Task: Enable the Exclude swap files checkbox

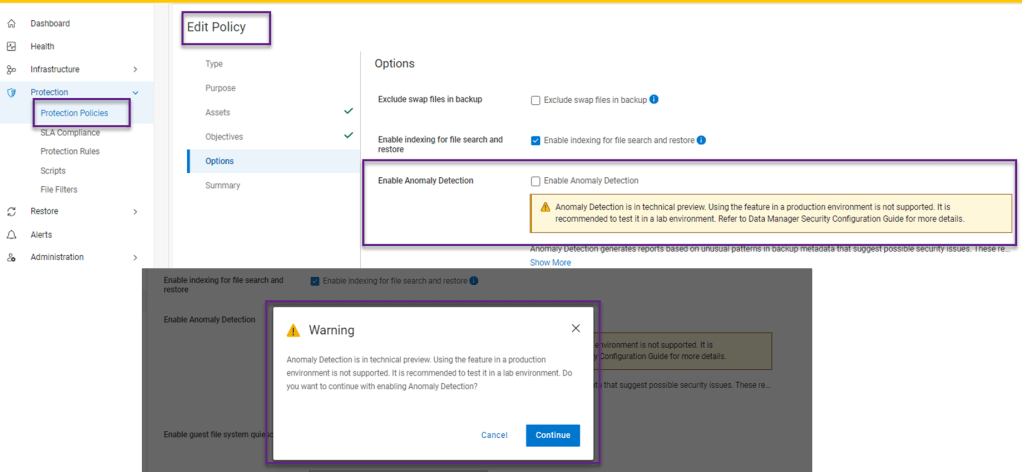Action: tap(536, 100)
